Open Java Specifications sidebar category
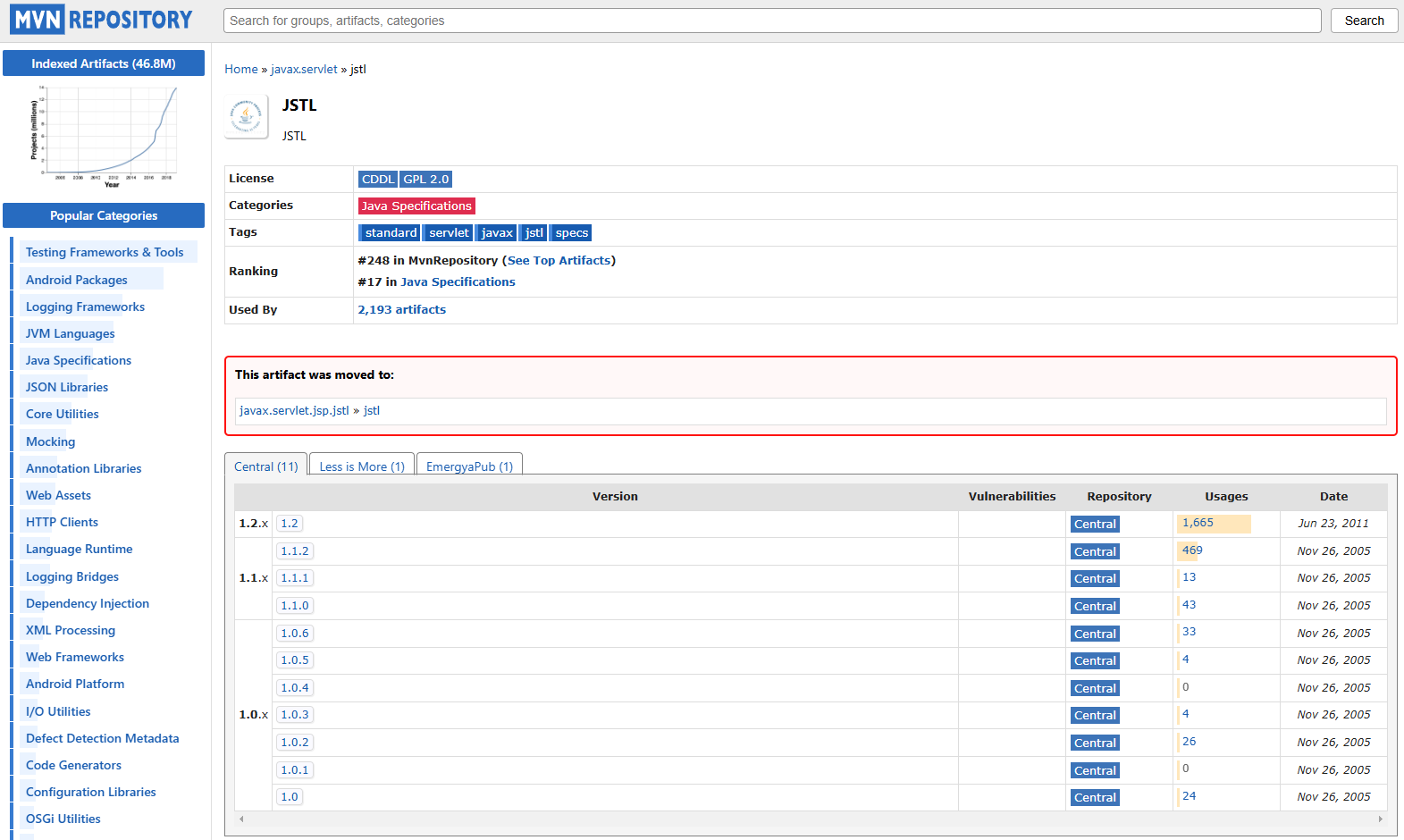The image size is (1404, 840). click(79, 360)
